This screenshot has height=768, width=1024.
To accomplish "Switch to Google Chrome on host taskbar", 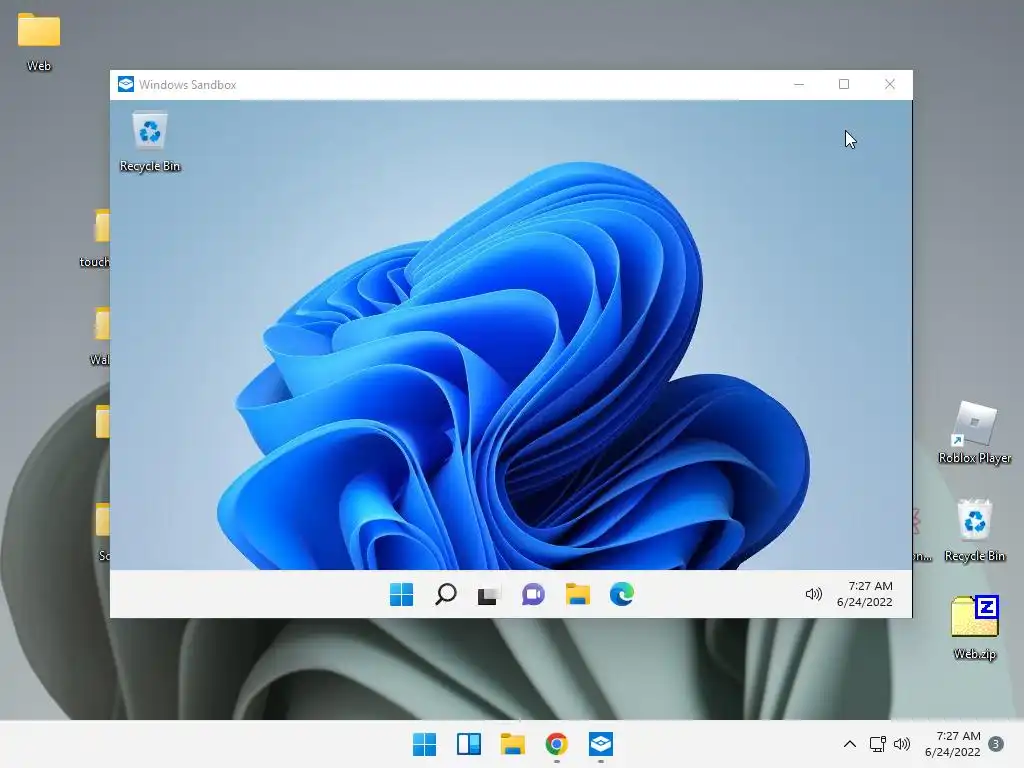I will tap(556, 744).
